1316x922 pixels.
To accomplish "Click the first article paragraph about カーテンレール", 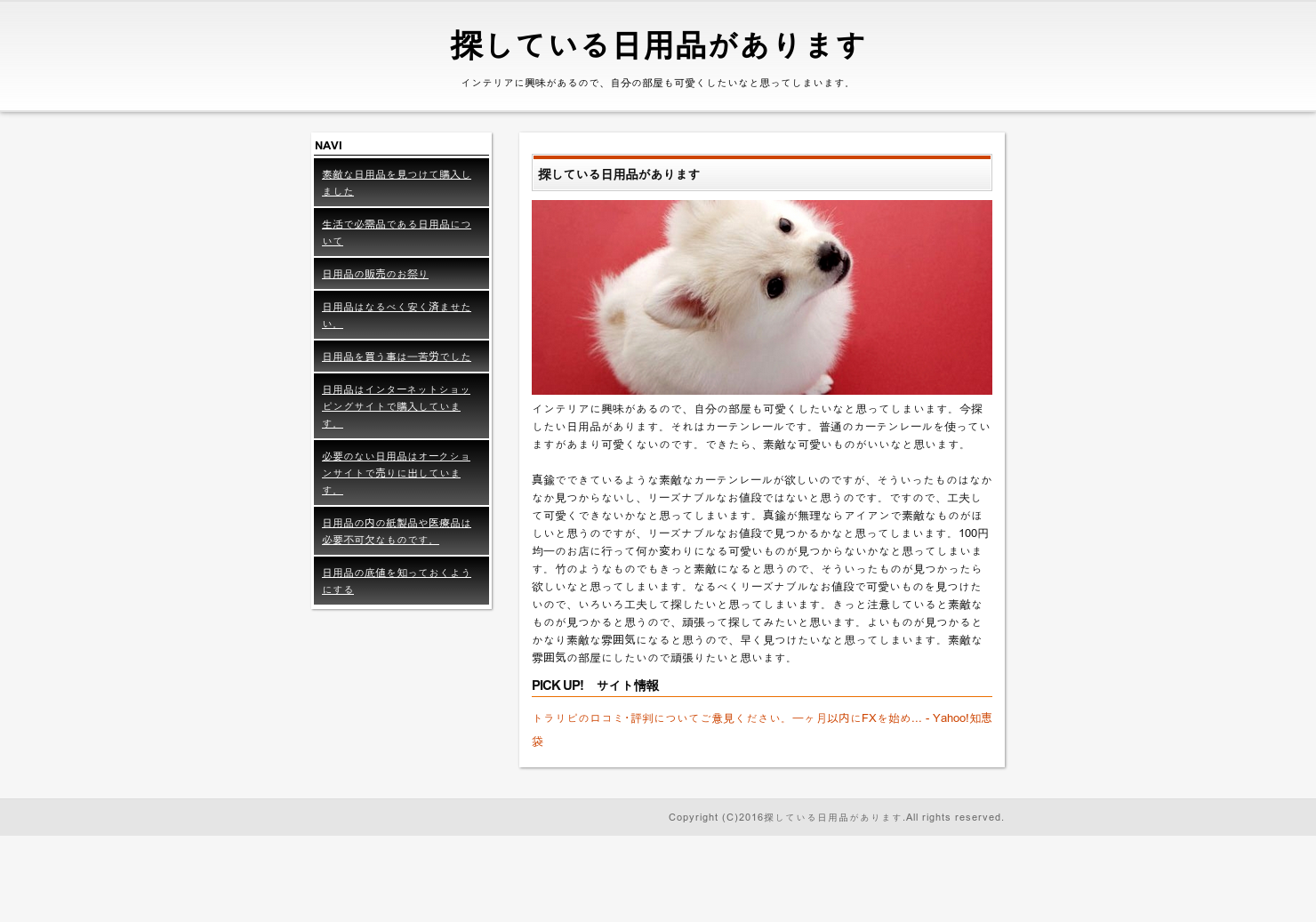I will point(762,427).
